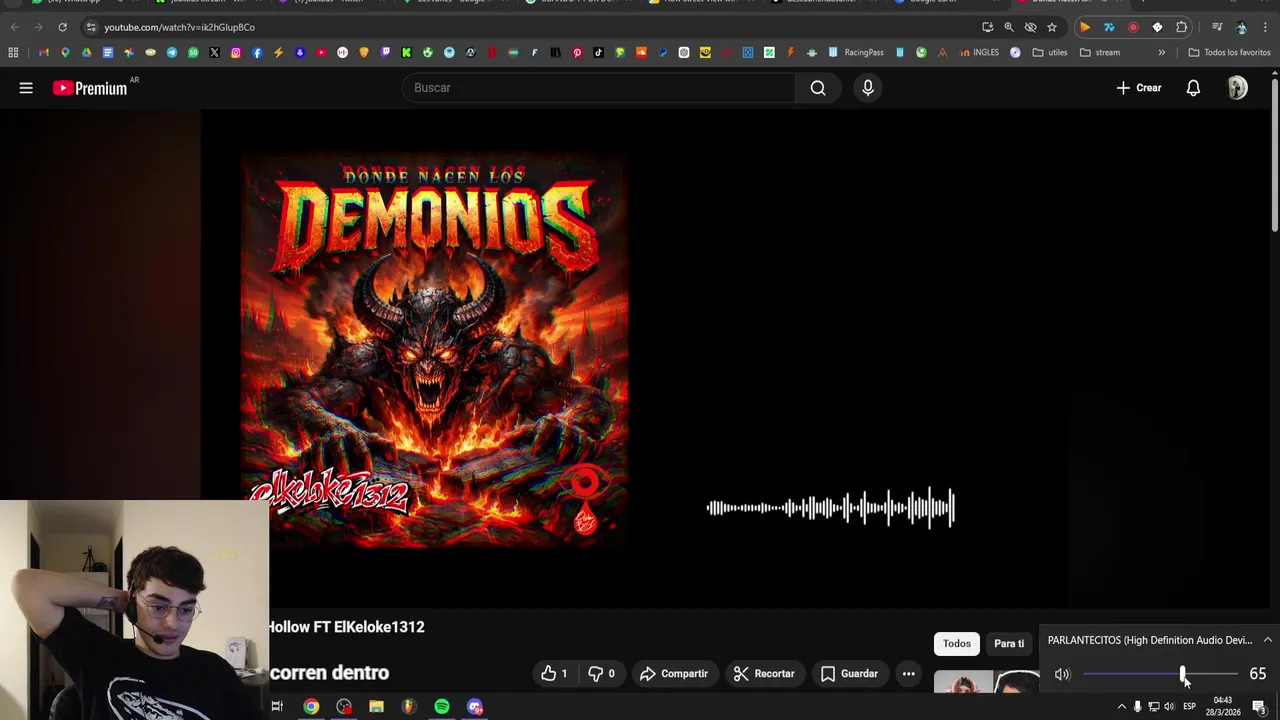The width and height of the screenshot is (1280, 720).
Task: Click the audio waveform in the video
Action: coord(830,508)
